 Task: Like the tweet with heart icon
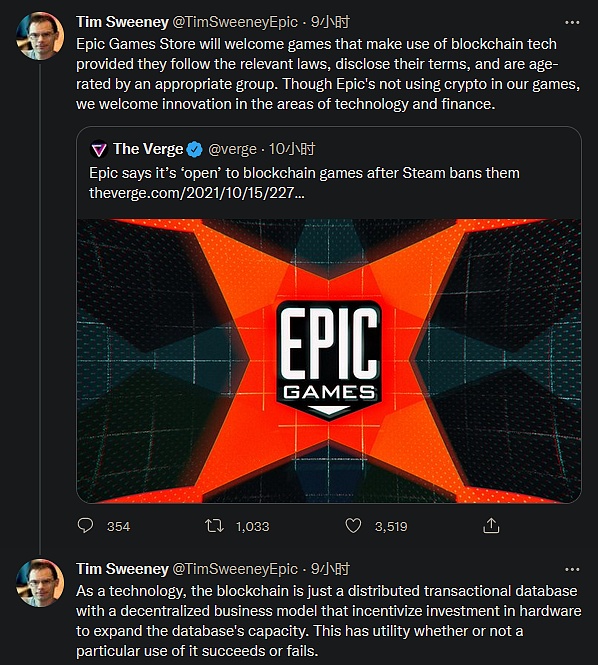tap(353, 525)
